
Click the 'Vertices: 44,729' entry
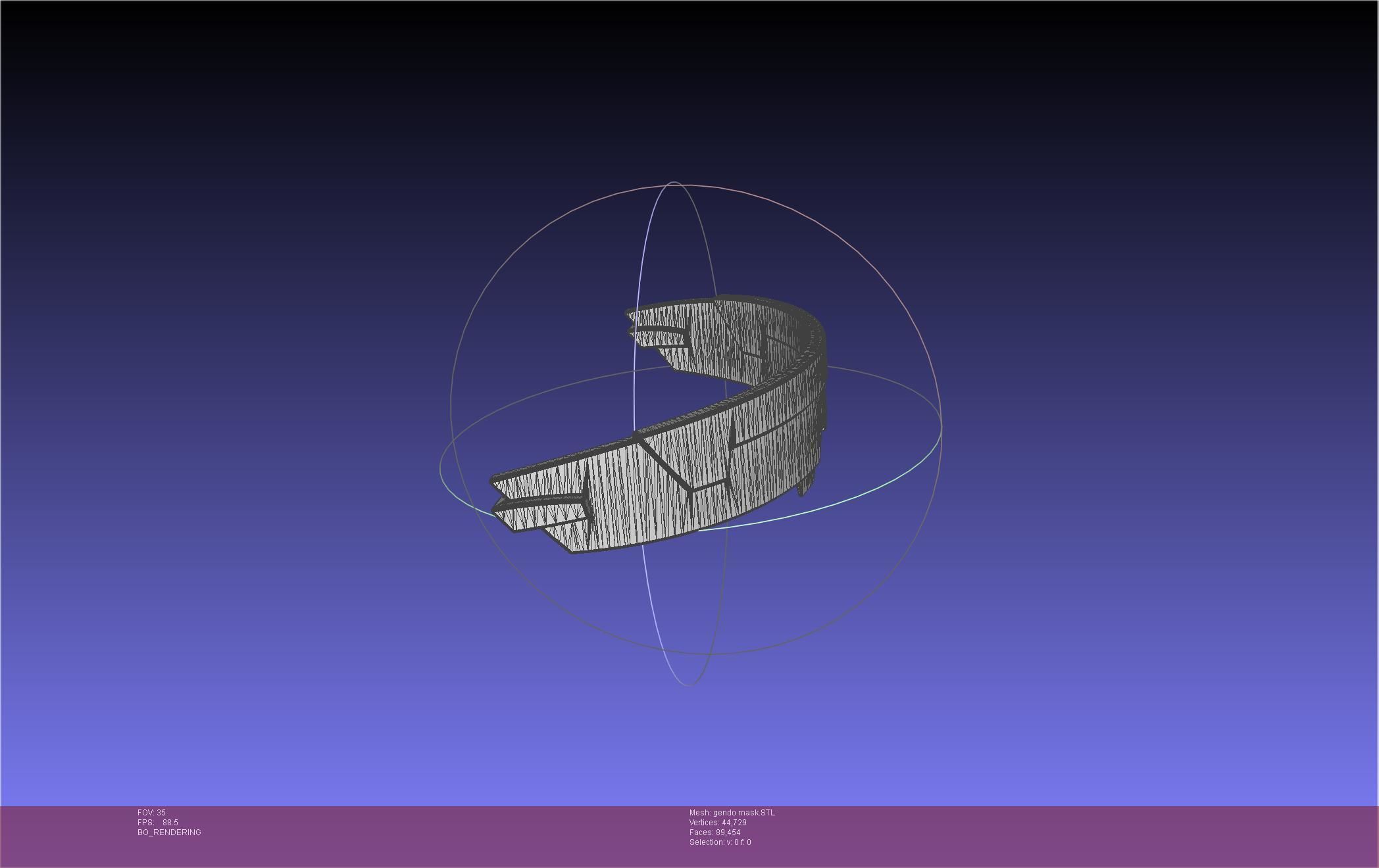click(718, 823)
